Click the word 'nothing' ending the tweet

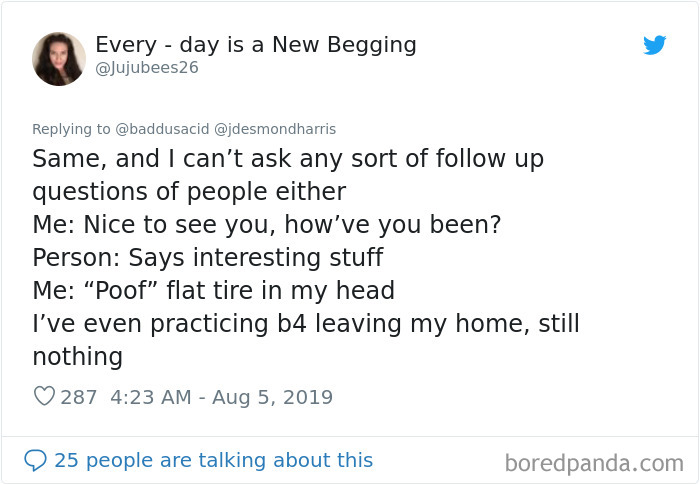(x=78, y=357)
